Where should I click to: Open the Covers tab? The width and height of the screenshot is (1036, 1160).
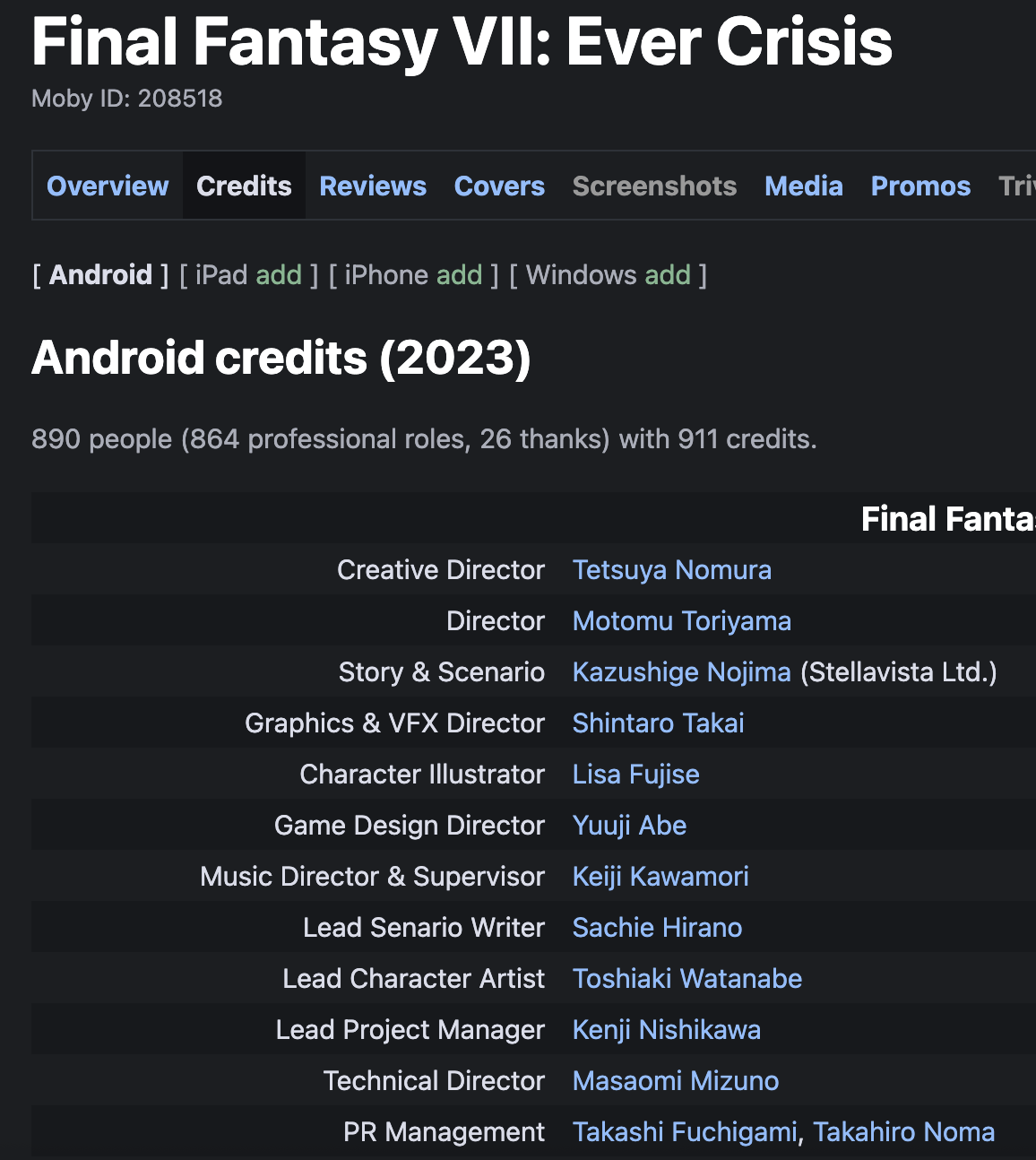tap(499, 186)
